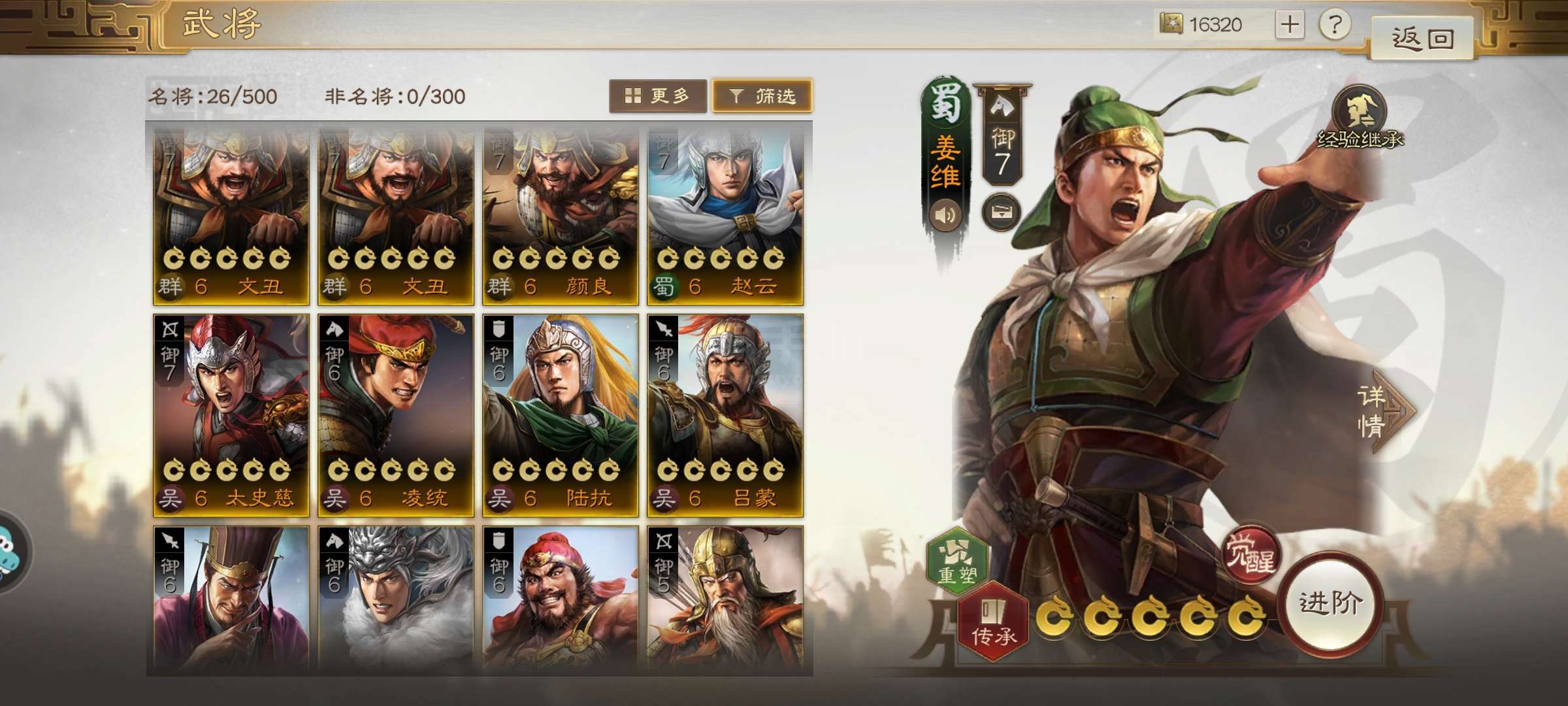Click the 返回 back button
Screen dimensions: 1568x706
(x=1422, y=38)
